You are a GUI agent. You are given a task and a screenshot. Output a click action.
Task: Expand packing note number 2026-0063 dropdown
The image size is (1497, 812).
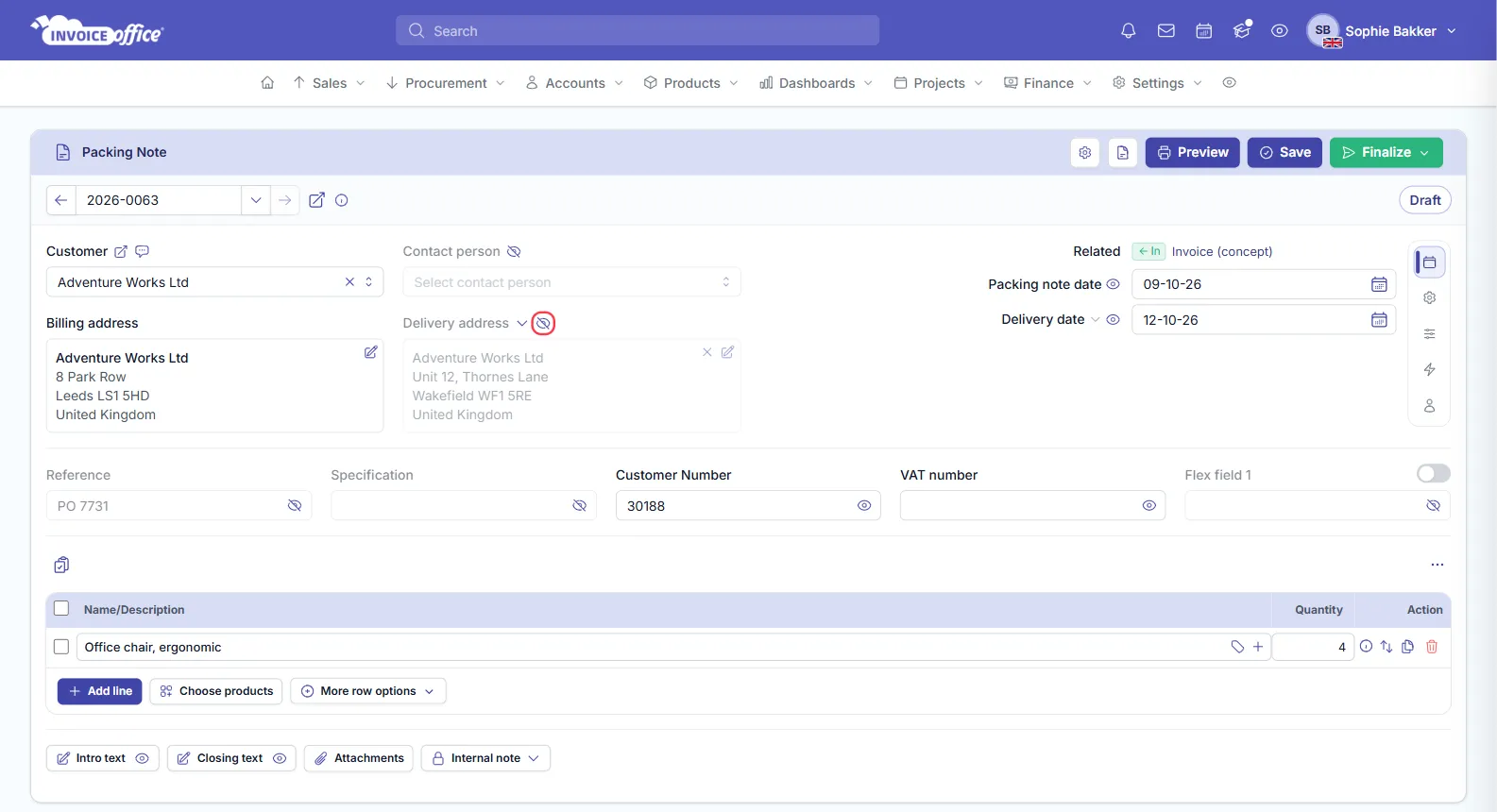point(256,200)
